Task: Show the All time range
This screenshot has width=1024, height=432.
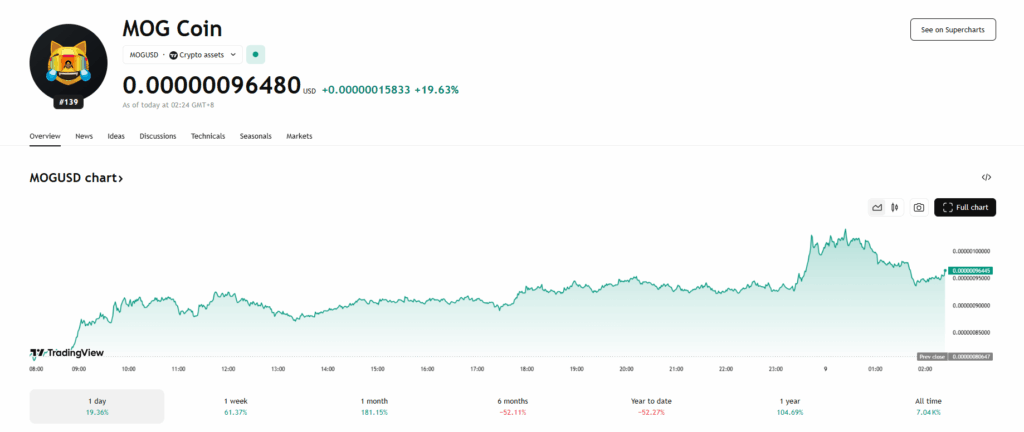Action: point(928,407)
